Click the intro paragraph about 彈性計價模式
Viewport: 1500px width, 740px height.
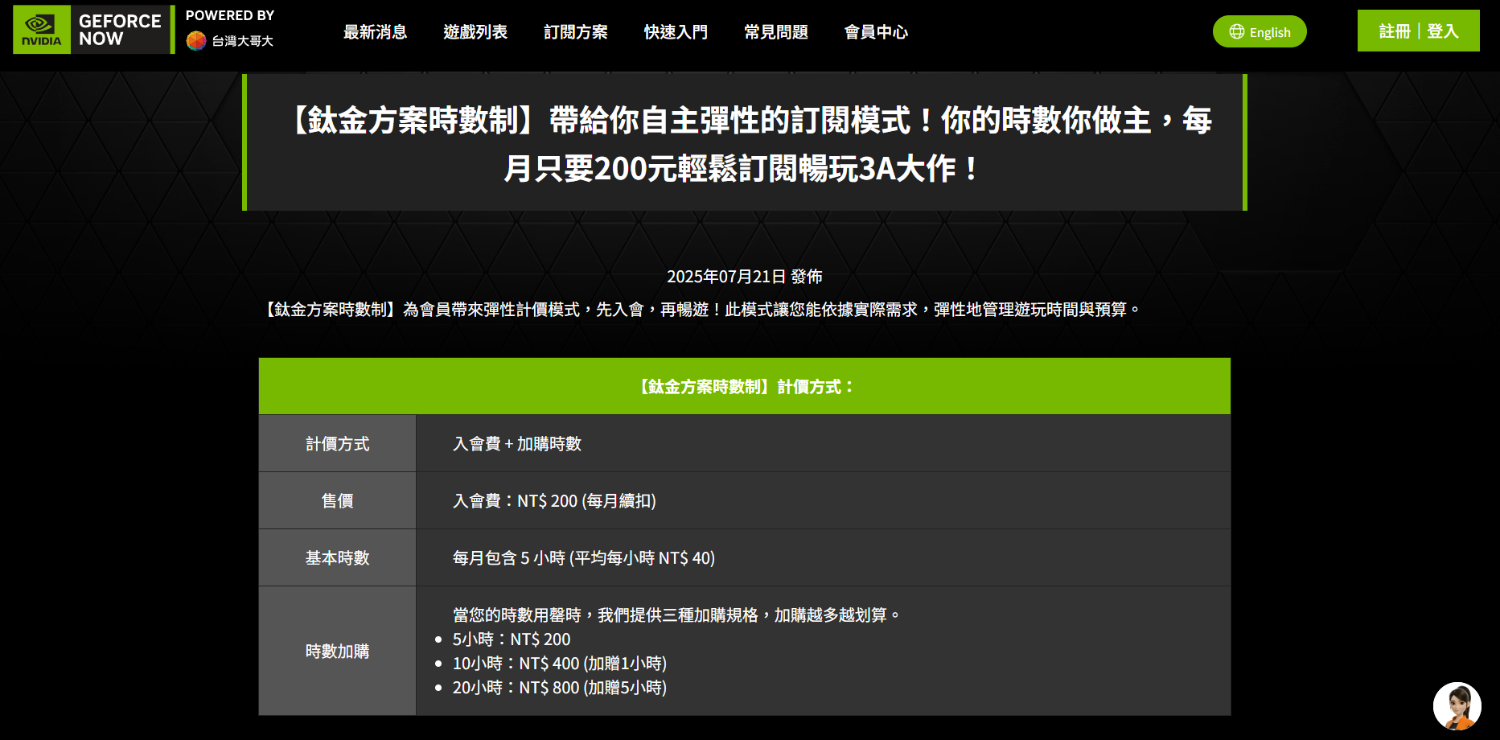click(700, 309)
